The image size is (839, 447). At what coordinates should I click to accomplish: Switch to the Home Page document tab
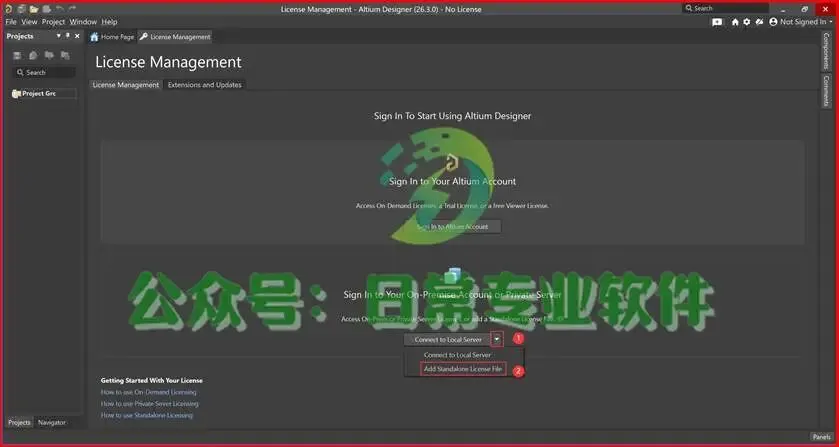(112, 37)
